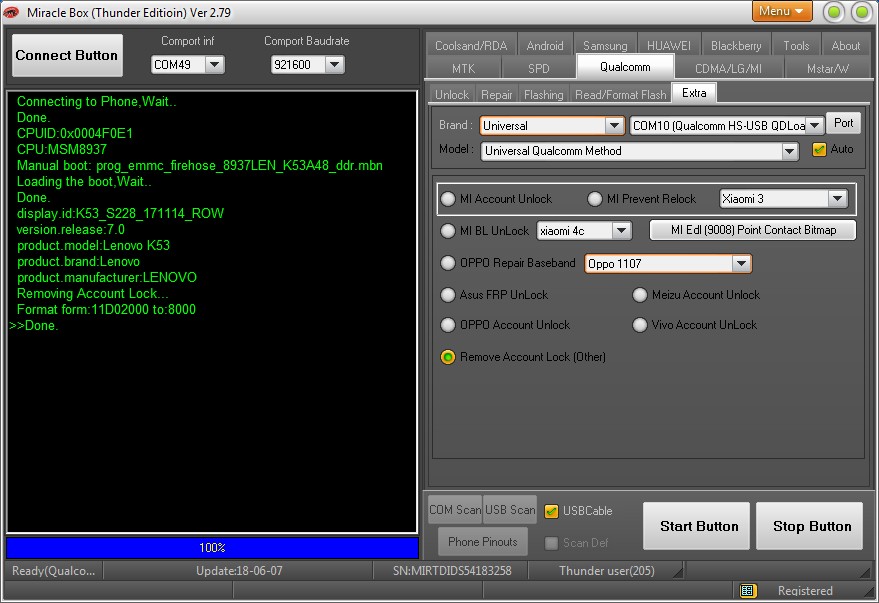Click the SN:MIRTDIDS54183258 status field
This screenshot has width=879, height=603.
(x=452, y=570)
